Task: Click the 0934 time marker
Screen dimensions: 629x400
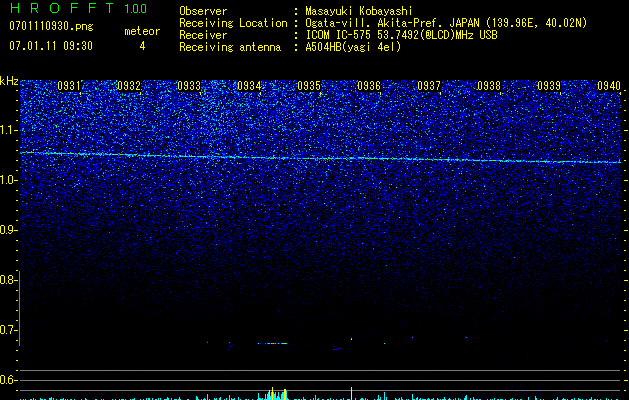Action: [249, 86]
